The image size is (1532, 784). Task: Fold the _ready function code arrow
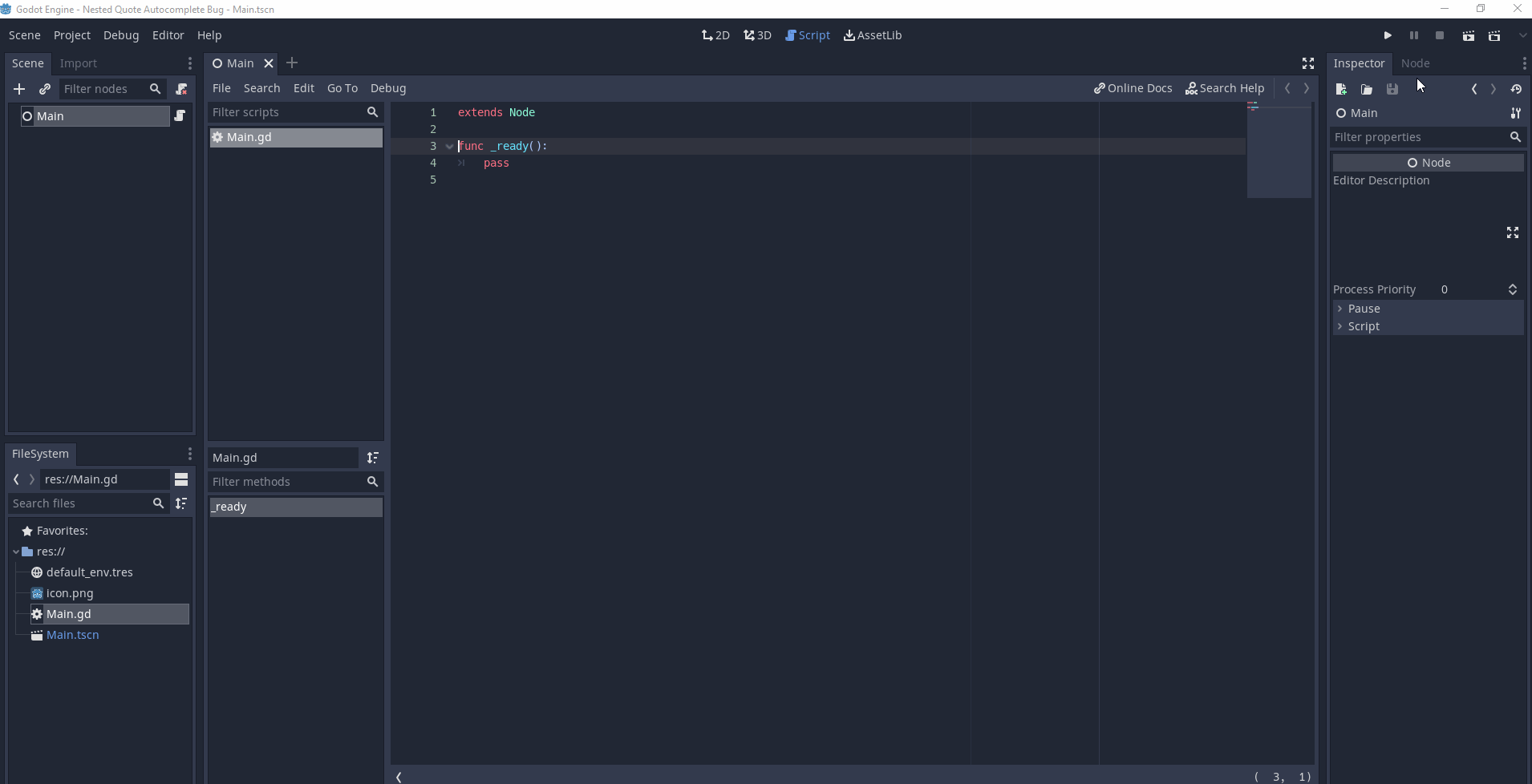(x=449, y=147)
